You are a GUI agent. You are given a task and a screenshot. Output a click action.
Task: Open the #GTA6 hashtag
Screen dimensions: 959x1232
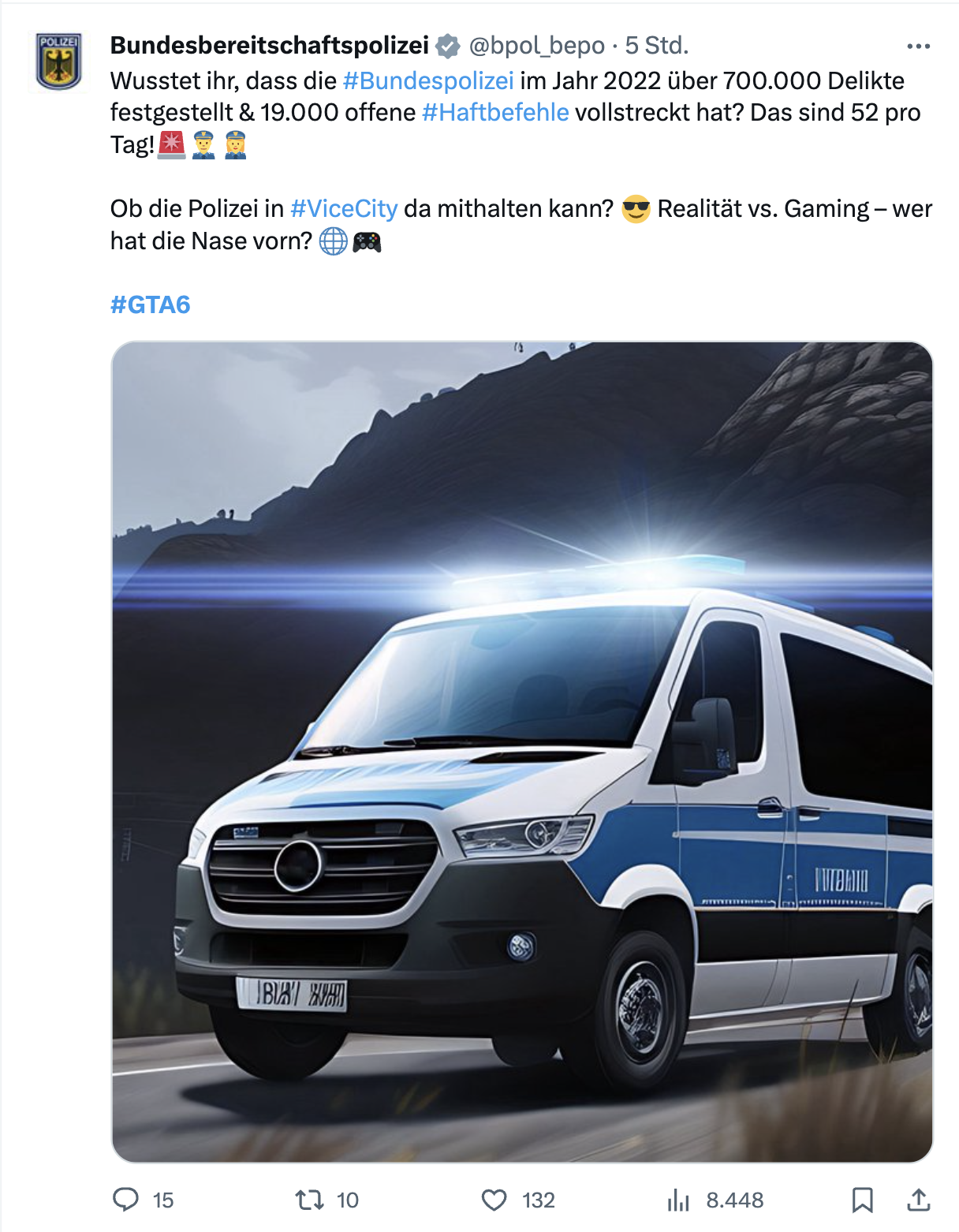click(x=150, y=304)
